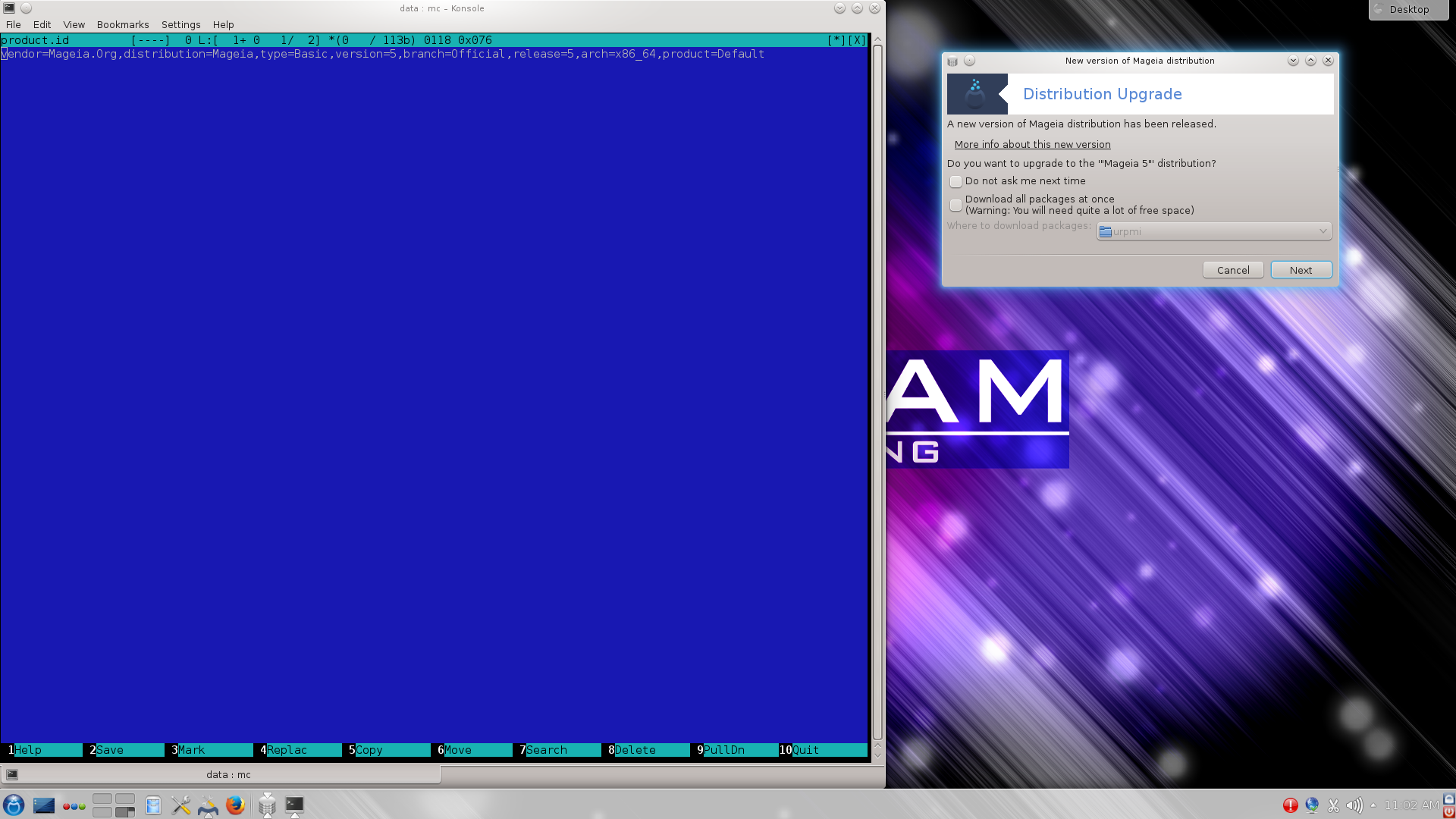Open the Konsole Help menu
This screenshot has width=1456, height=819.
pos(223,24)
